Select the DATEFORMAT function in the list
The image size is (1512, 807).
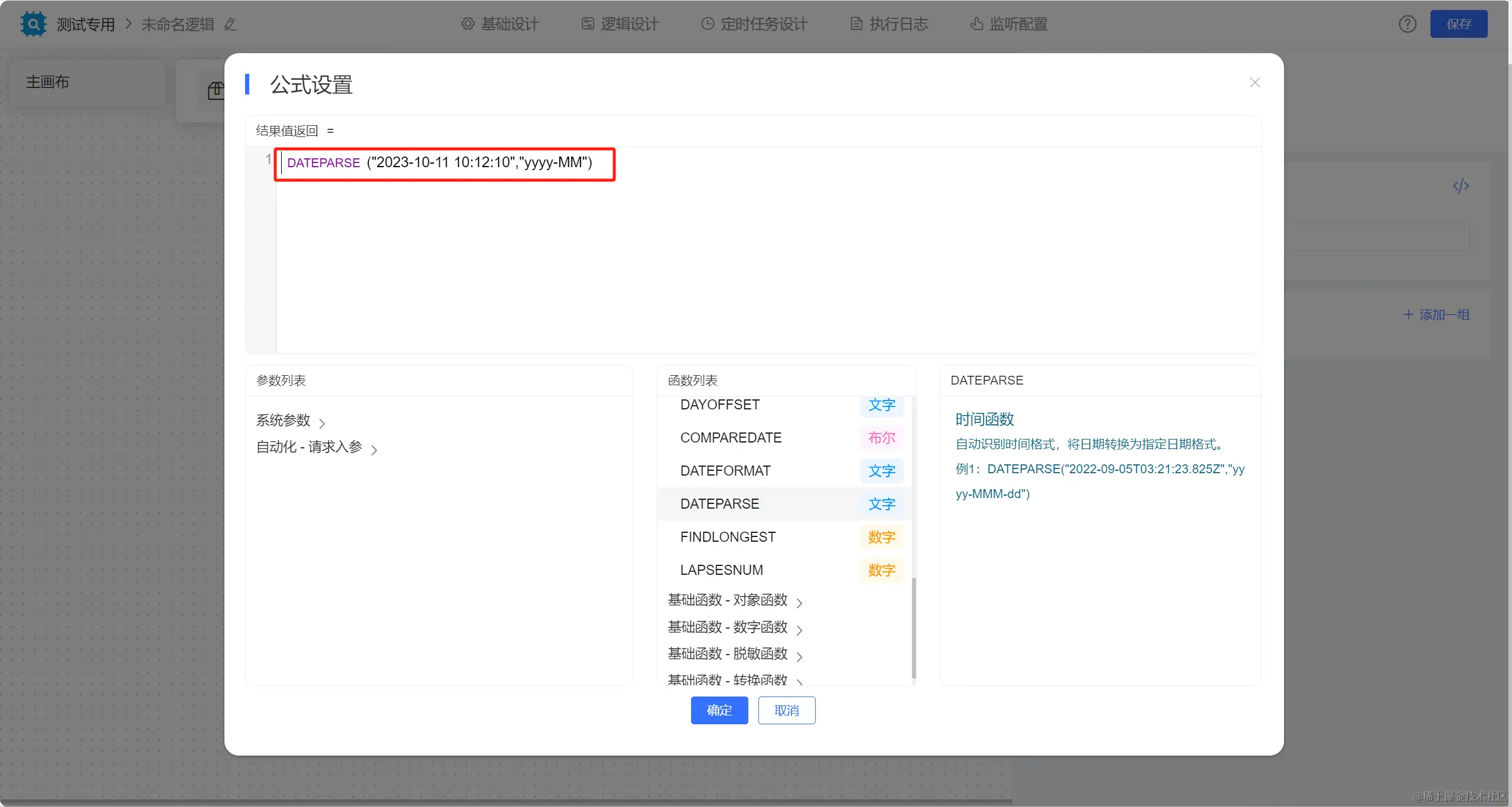click(725, 471)
